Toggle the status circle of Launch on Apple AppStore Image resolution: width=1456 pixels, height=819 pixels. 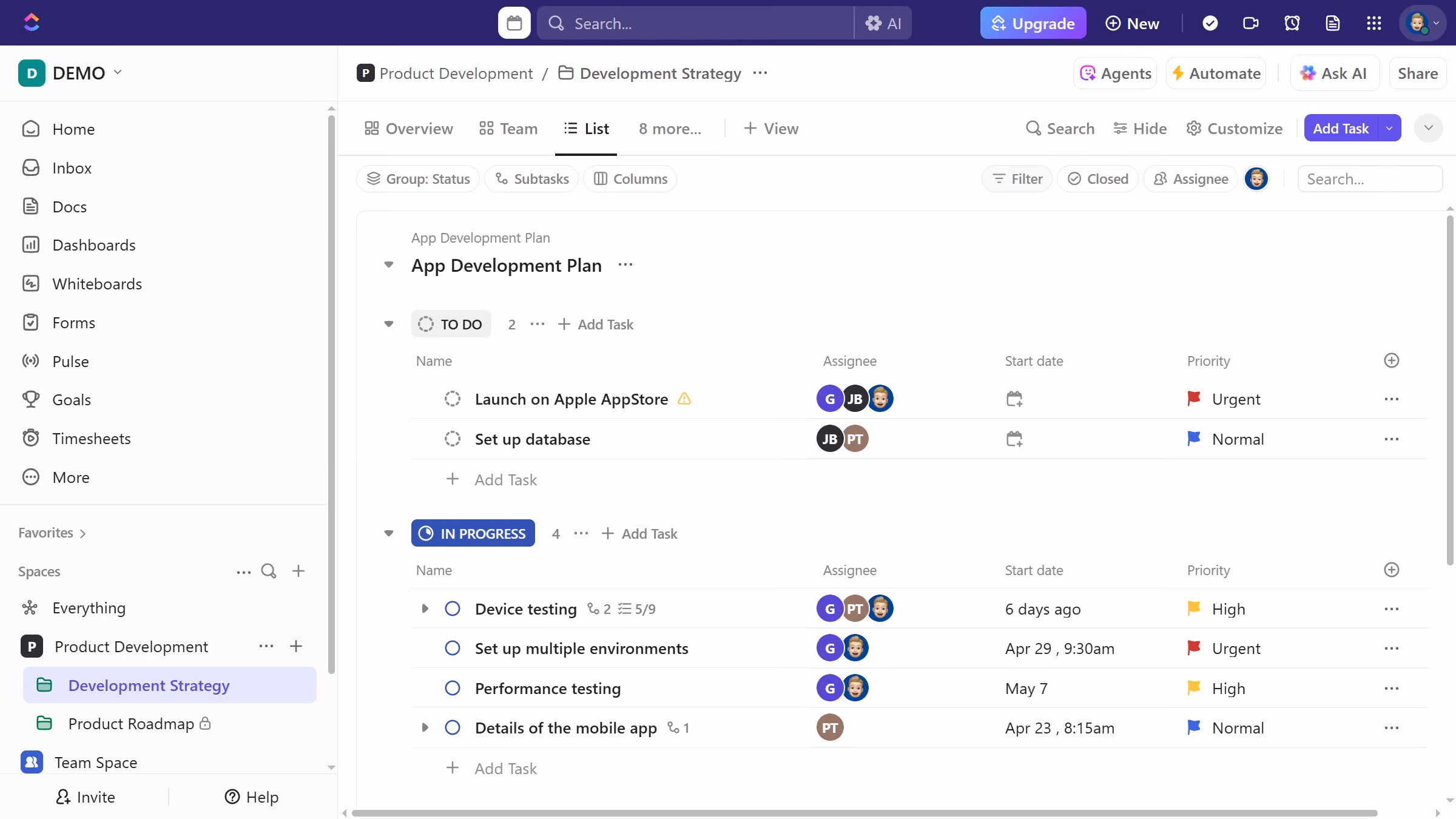(x=453, y=399)
